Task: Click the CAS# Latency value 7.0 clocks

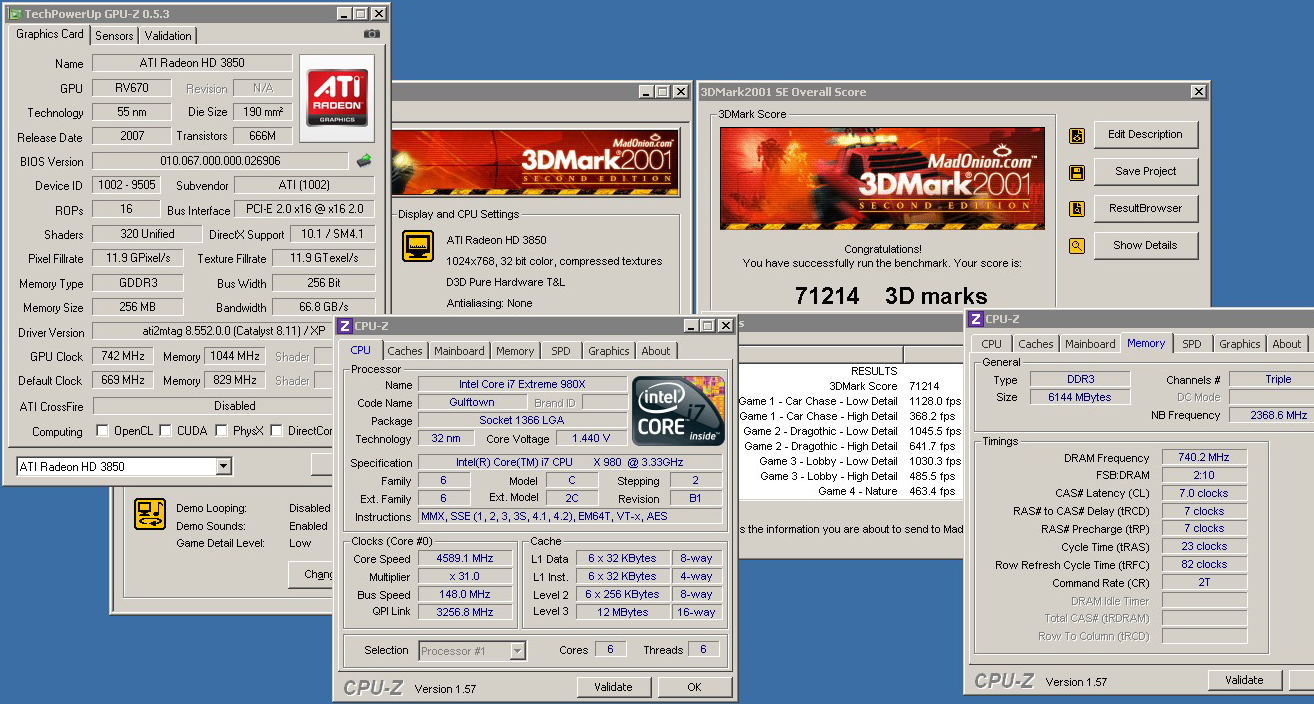Action: (1204, 493)
